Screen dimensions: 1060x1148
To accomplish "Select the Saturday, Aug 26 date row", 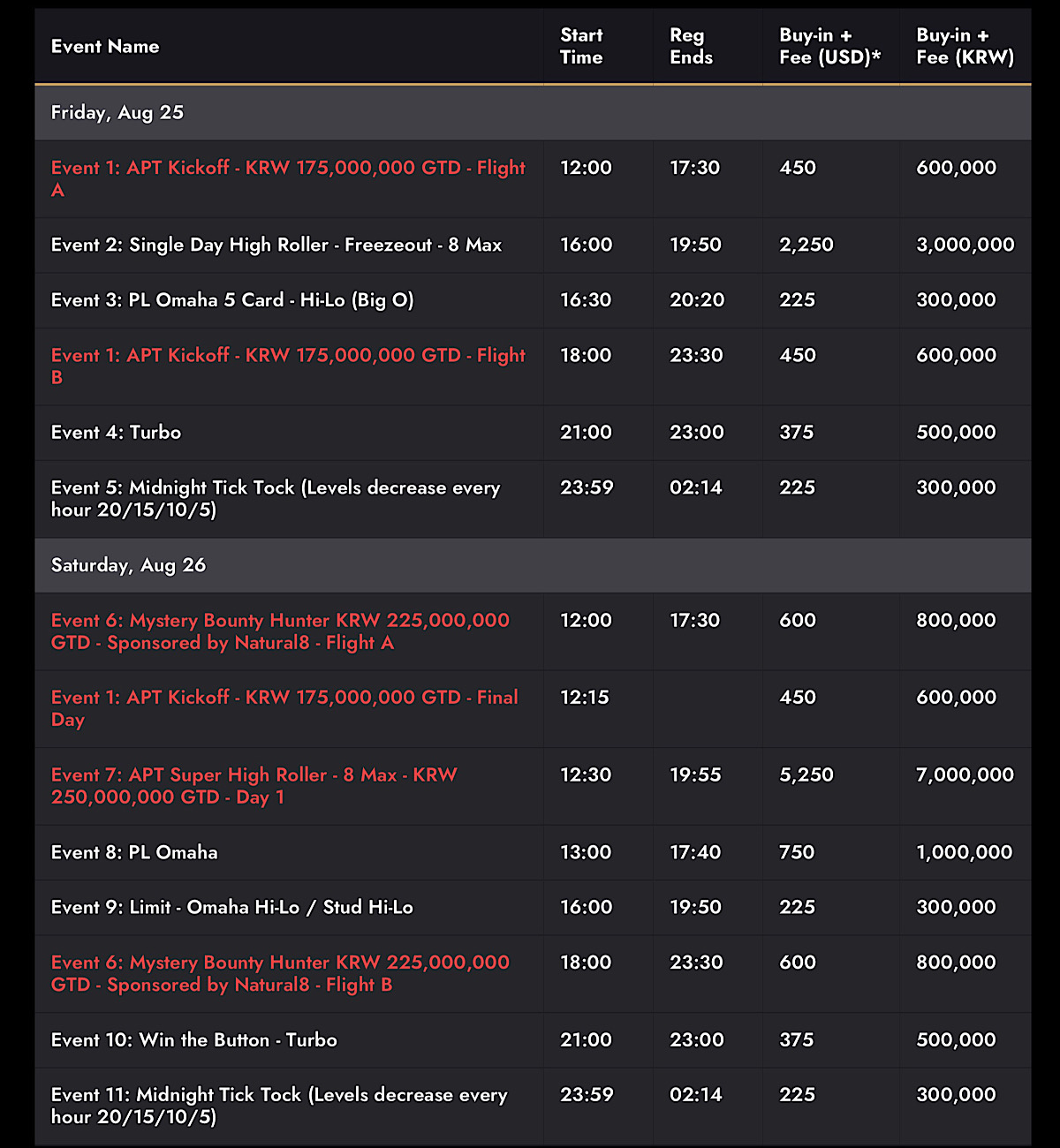I will point(533,565).
